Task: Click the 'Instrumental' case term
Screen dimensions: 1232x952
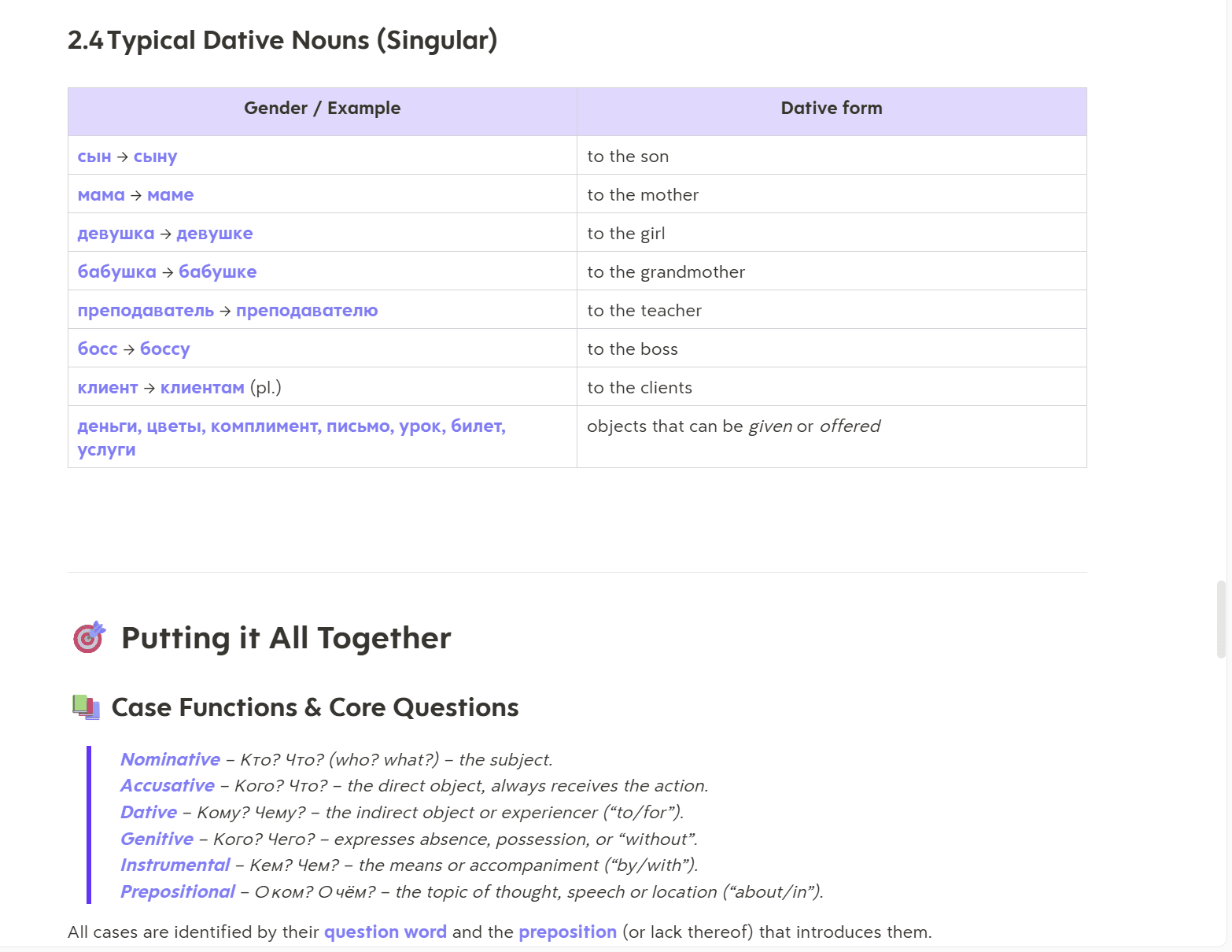Action: point(175,865)
